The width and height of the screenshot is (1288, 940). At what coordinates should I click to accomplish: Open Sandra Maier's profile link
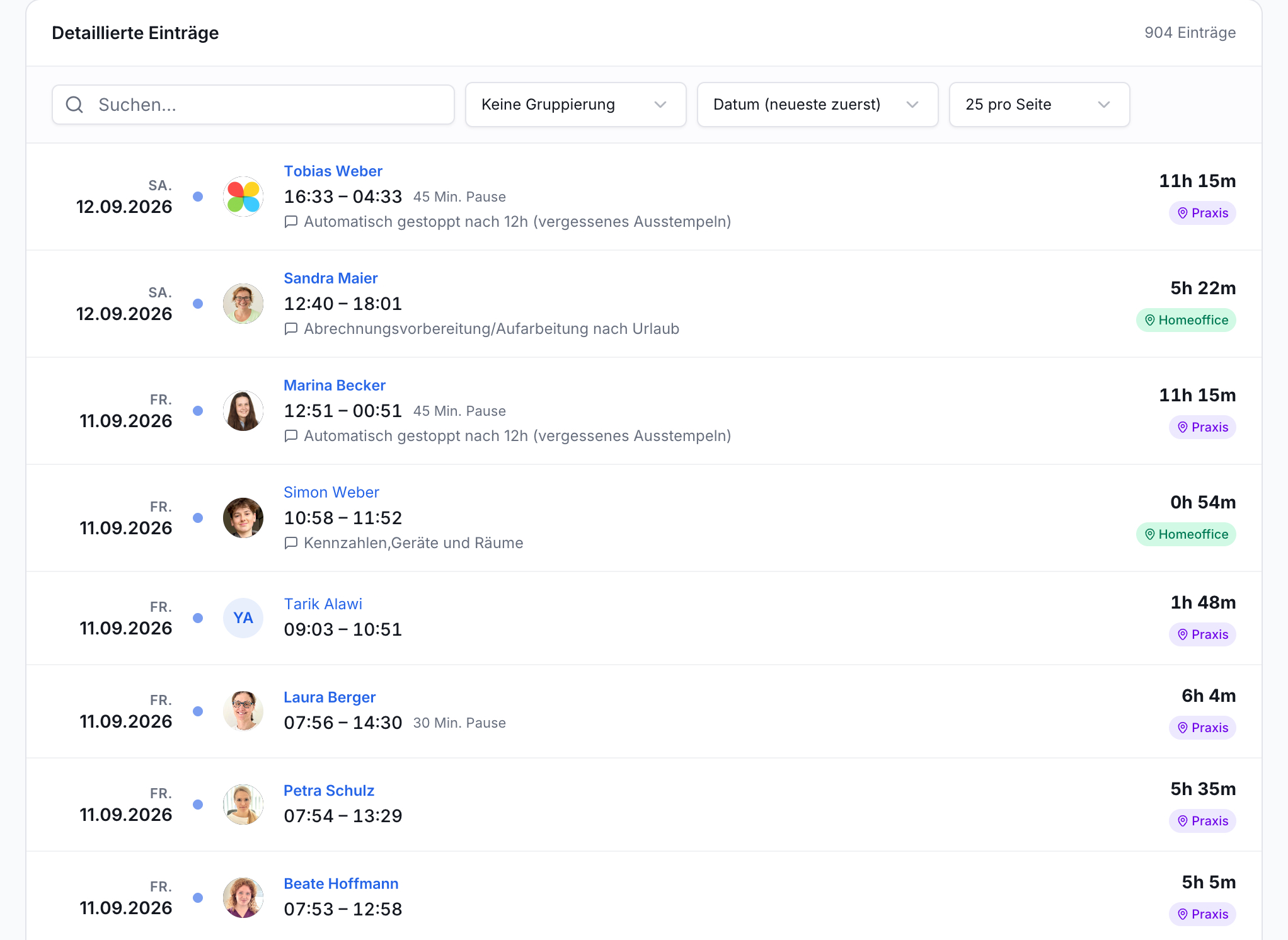(x=330, y=278)
